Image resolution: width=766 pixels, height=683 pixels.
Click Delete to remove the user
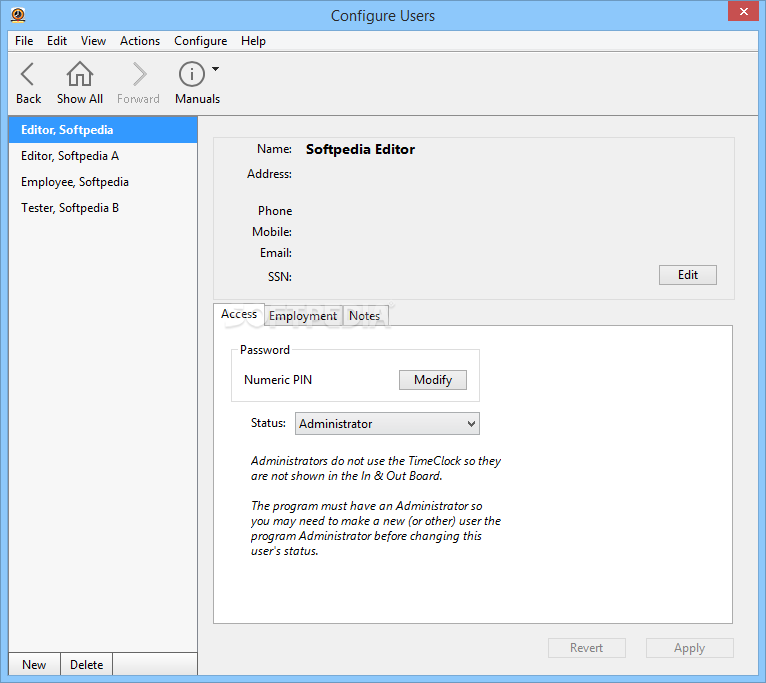86,664
